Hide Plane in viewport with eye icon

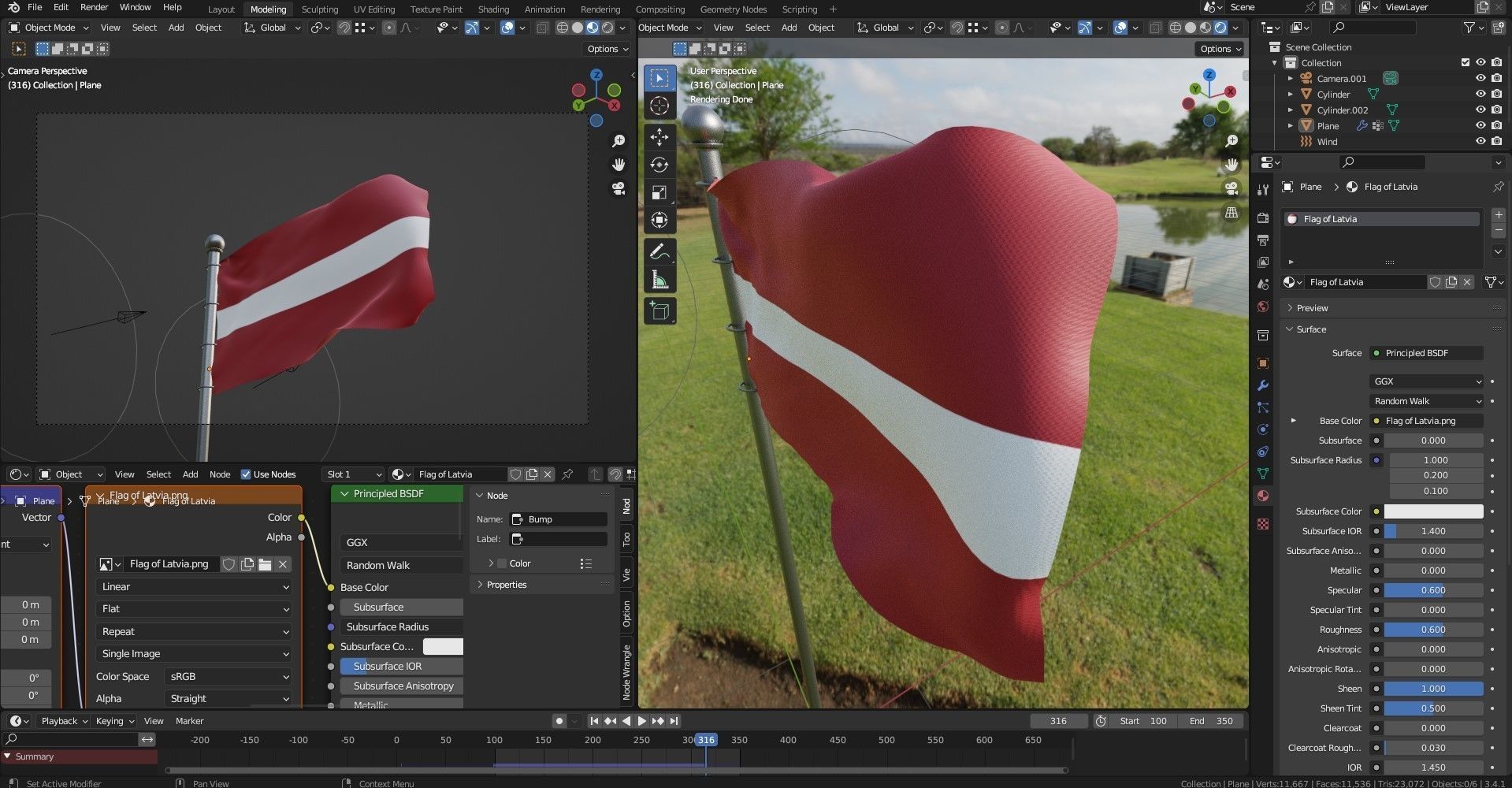pyautogui.click(x=1480, y=126)
